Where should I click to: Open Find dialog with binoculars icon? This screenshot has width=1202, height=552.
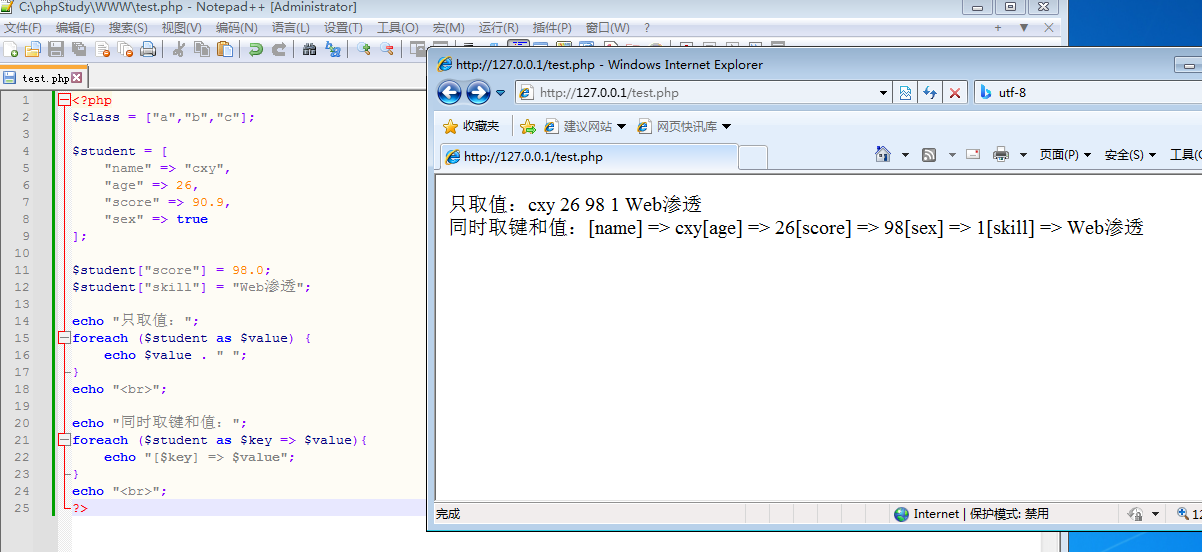coord(310,49)
